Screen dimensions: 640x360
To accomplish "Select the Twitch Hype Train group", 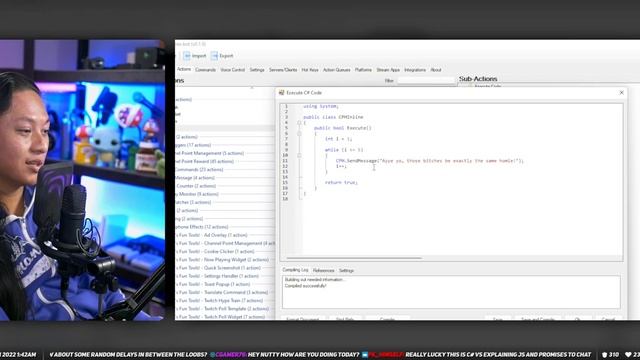I will (220, 300).
